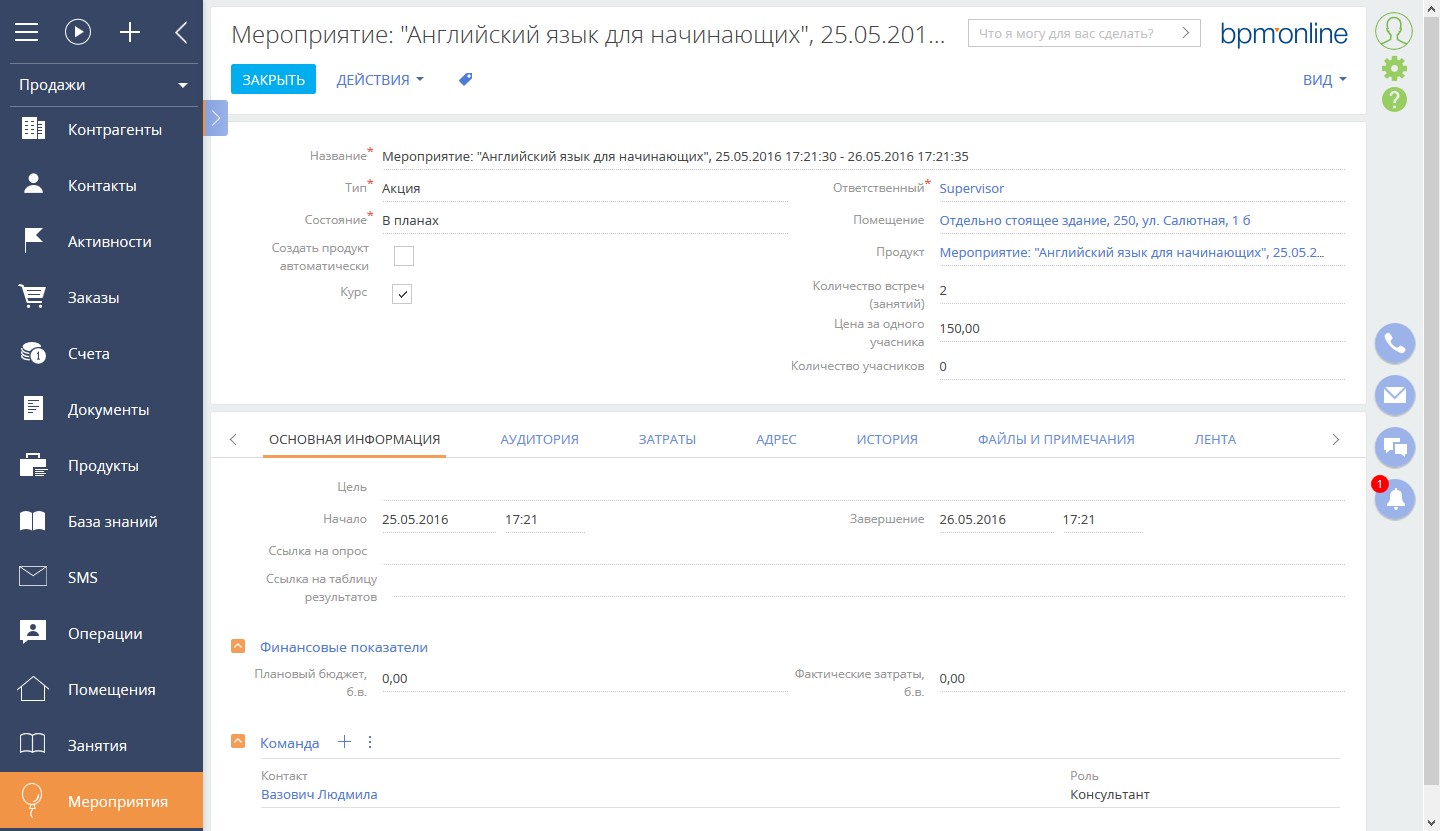This screenshot has width=1440, height=831.
Task: Open the call center phone icon
Action: (1394, 343)
